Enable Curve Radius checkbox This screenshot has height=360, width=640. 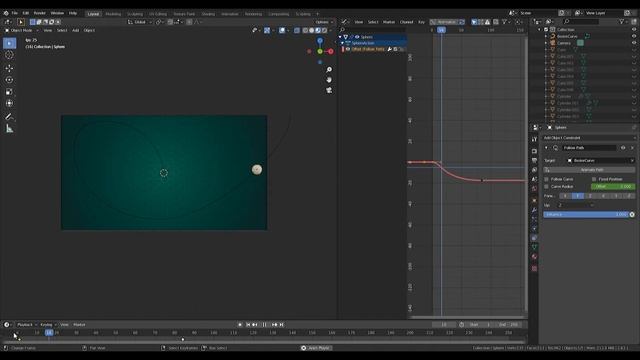tap(547, 187)
